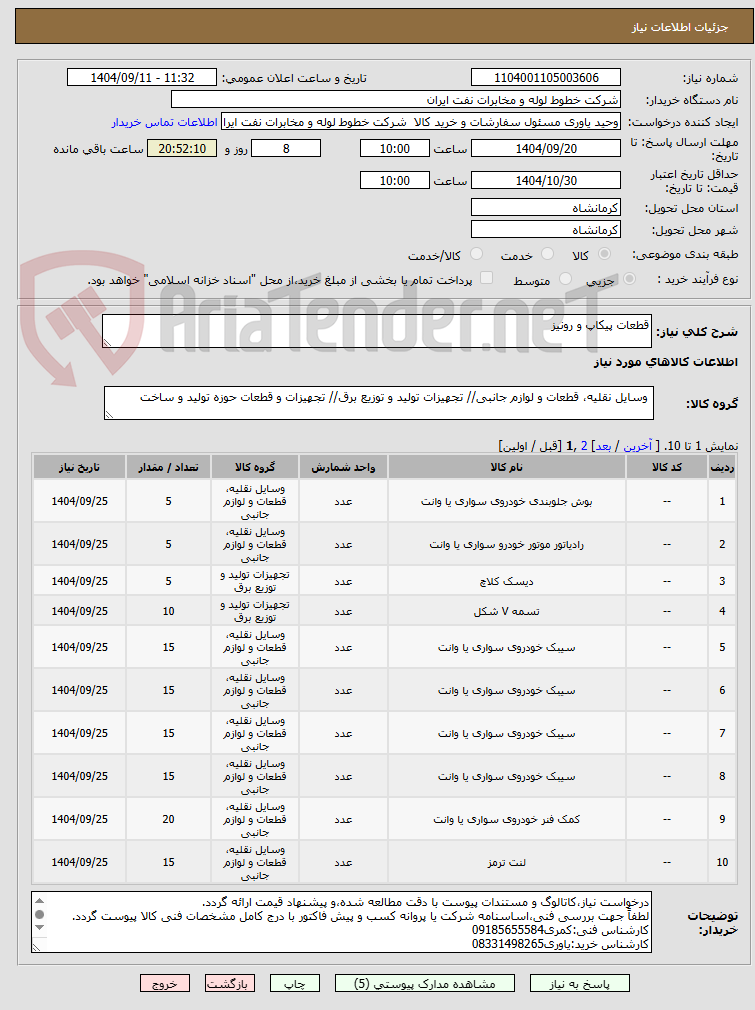
Task: Click the چاپ print button
Action: coord(295,983)
